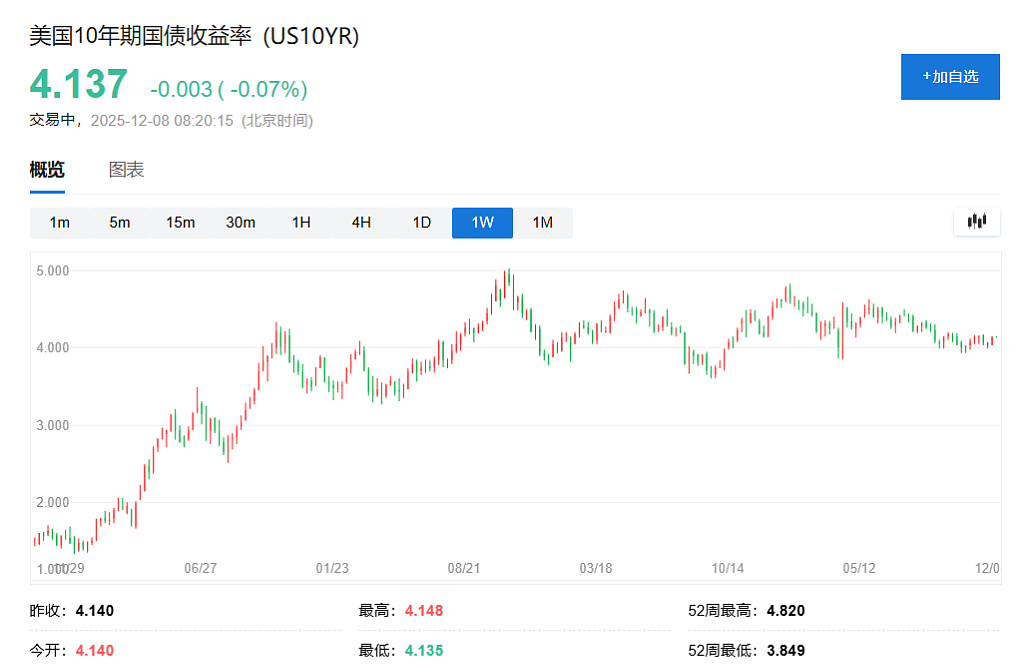The height and width of the screenshot is (669, 1024).
Task: Switch to the 概览 overview tab
Action: point(47,170)
